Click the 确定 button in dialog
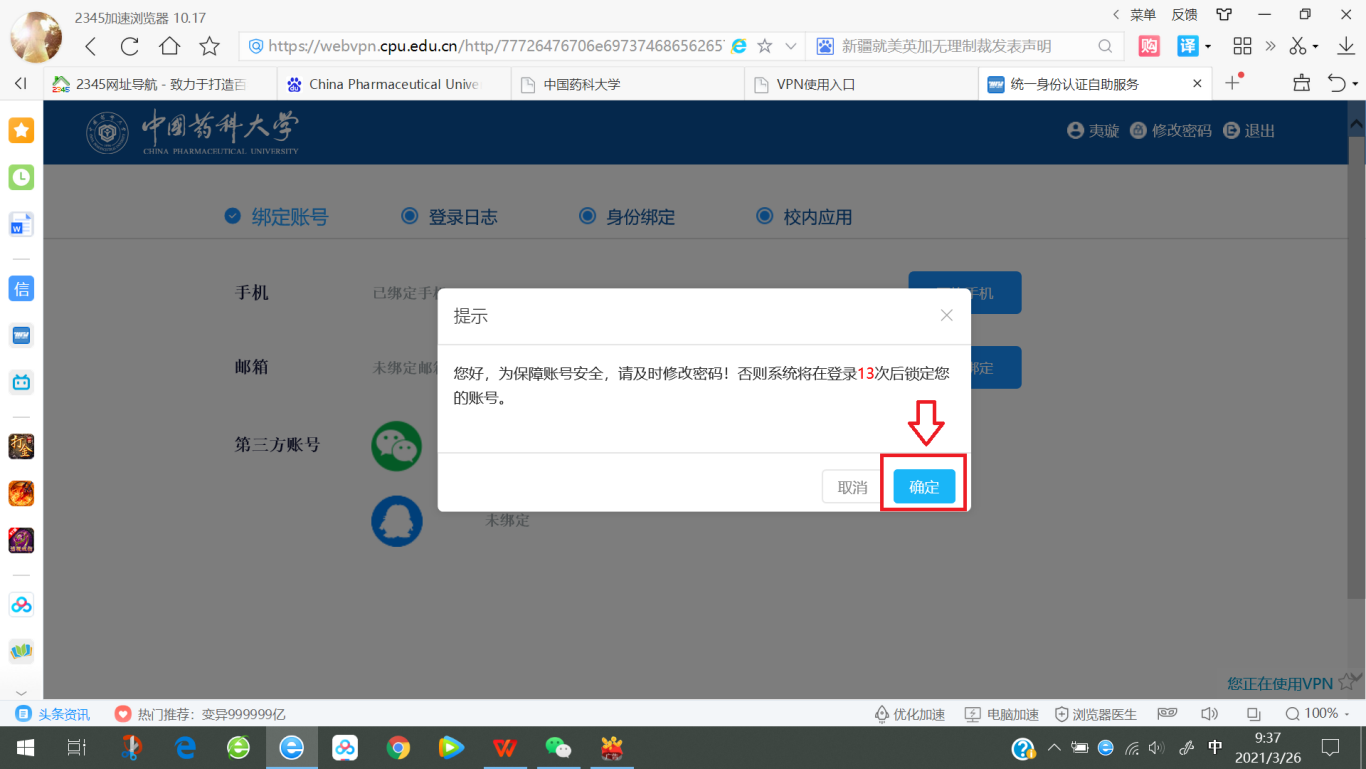The image size is (1366, 769). 924,487
